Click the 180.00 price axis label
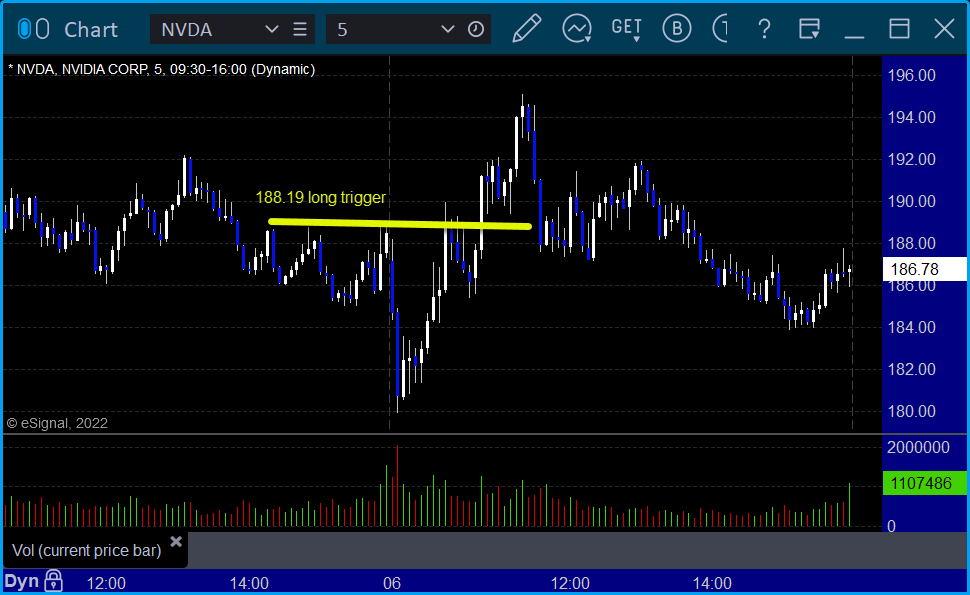970x595 pixels. point(911,411)
